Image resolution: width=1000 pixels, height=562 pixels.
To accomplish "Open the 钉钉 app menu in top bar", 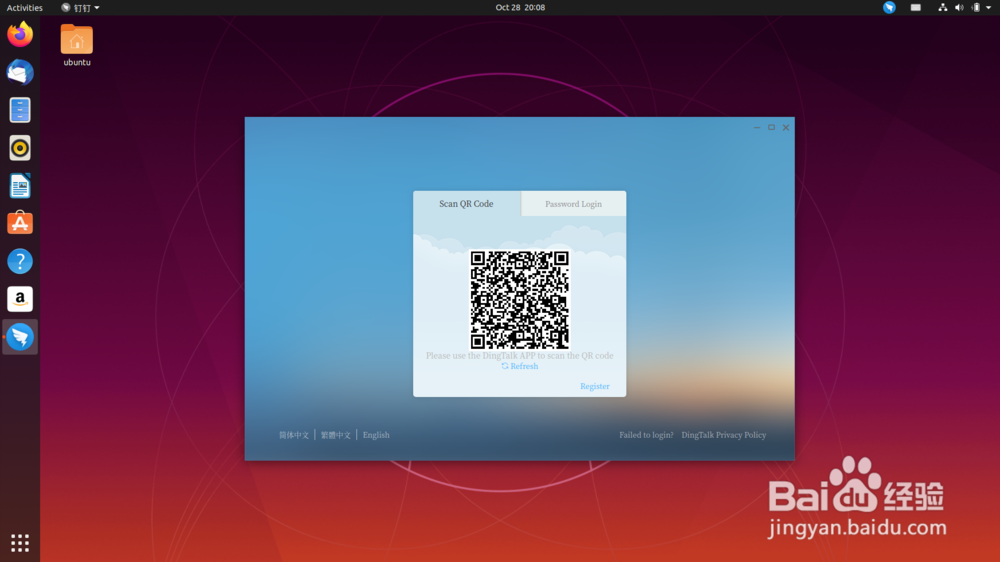I will [x=80, y=8].
